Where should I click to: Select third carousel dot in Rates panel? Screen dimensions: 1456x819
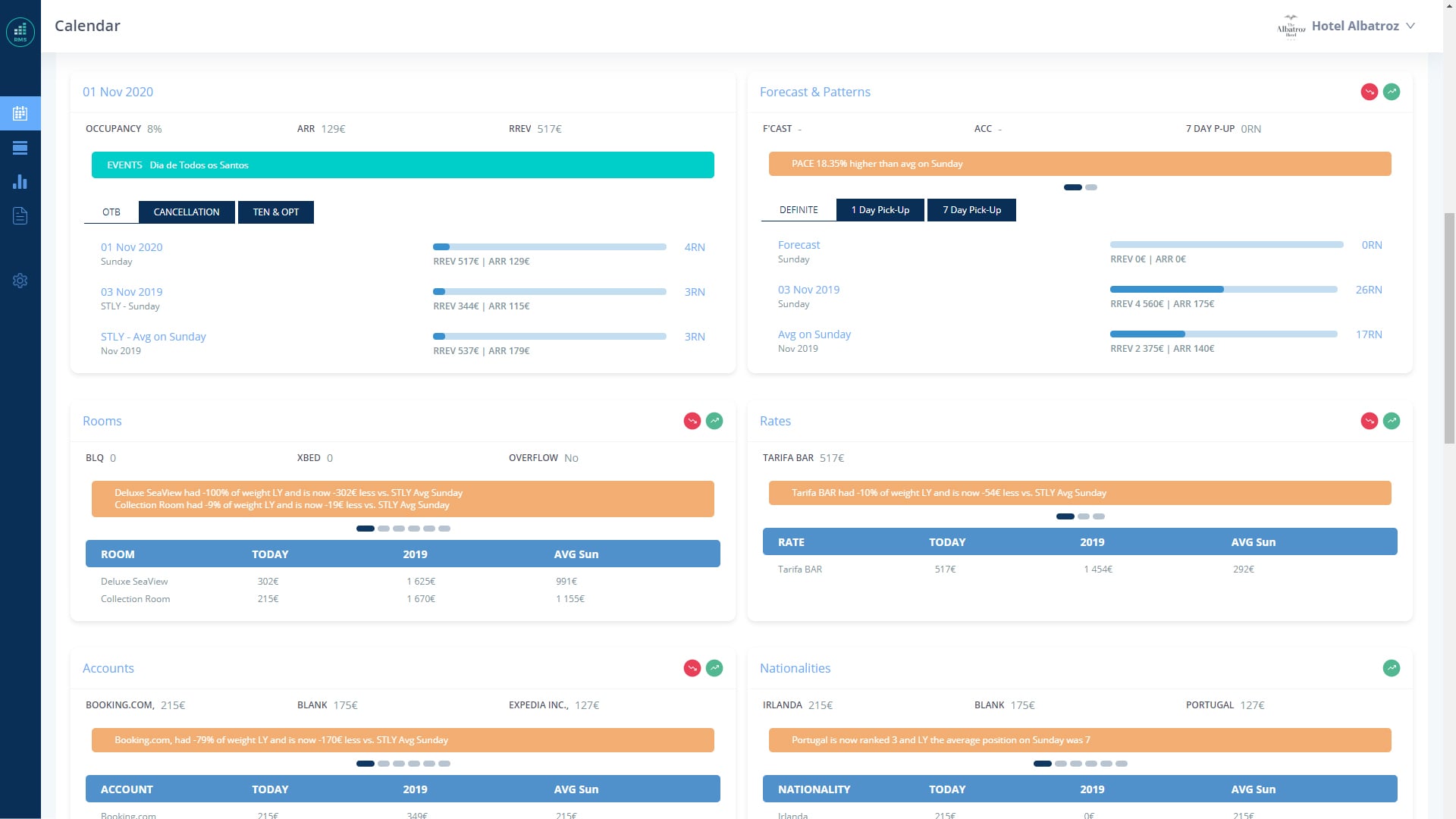(1099, 516)
